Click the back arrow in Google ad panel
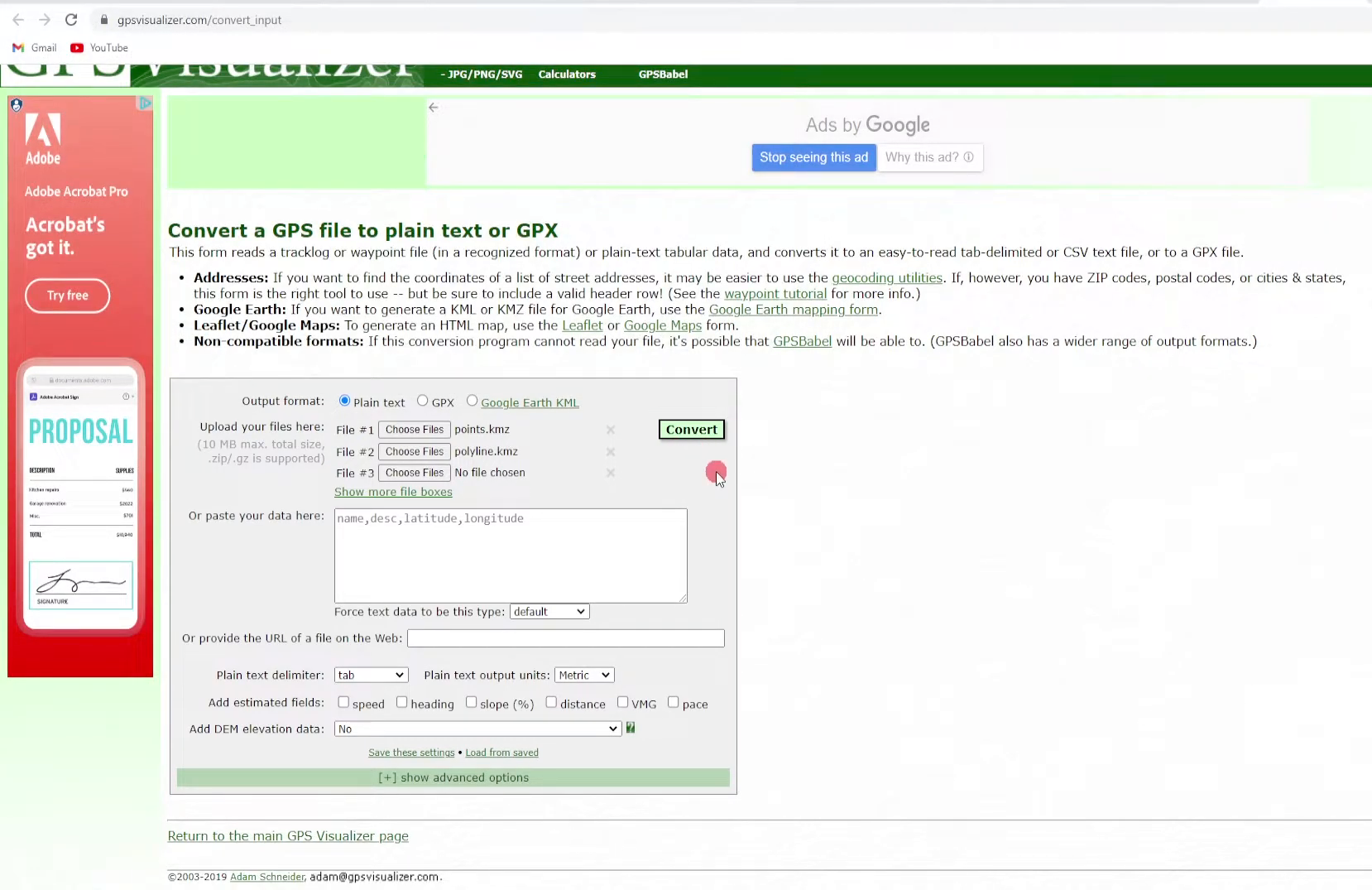The image size is (1372, 890). 434,108
